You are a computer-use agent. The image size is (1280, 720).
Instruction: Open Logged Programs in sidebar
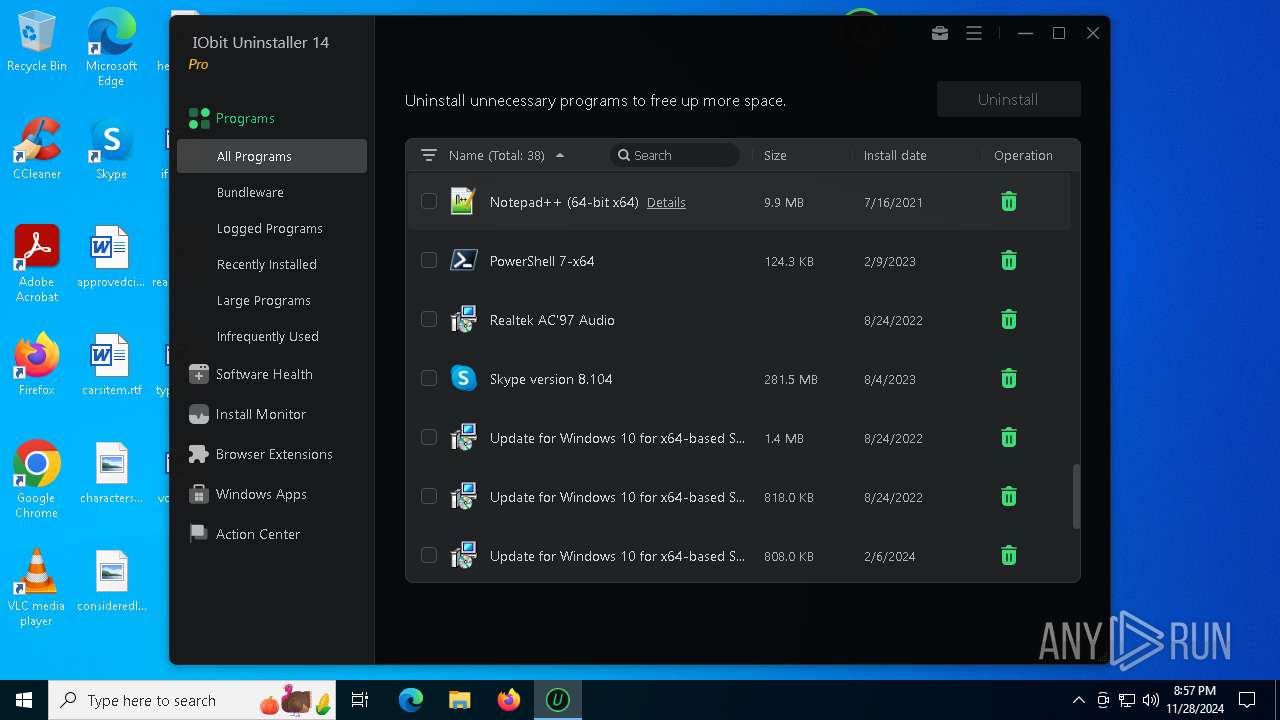click(x=272, y=228)
